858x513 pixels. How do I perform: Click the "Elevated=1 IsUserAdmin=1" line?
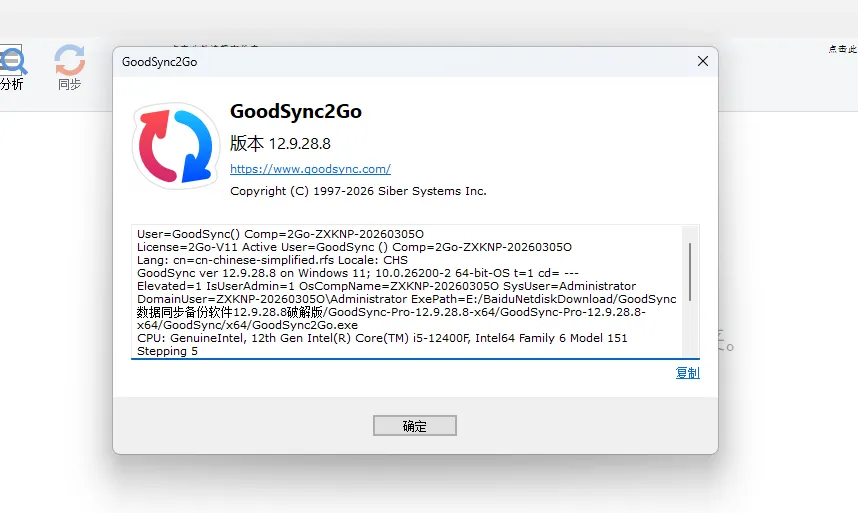pyautogui.click(x=386, y=286)
